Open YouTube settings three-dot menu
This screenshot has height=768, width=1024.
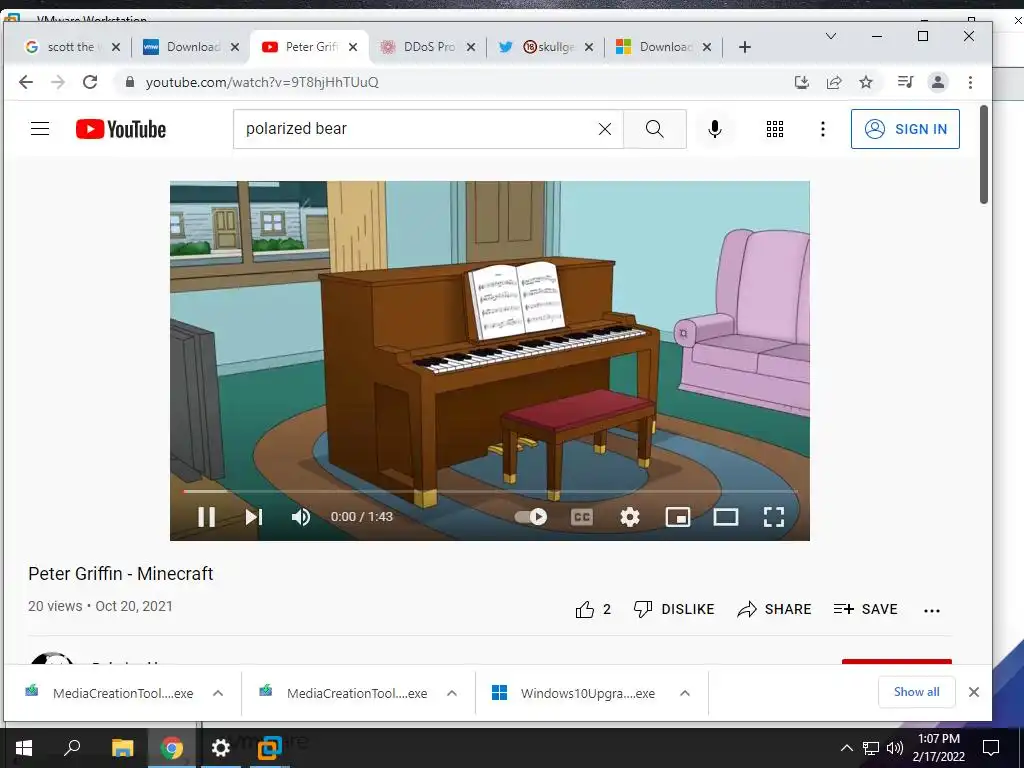823,129
